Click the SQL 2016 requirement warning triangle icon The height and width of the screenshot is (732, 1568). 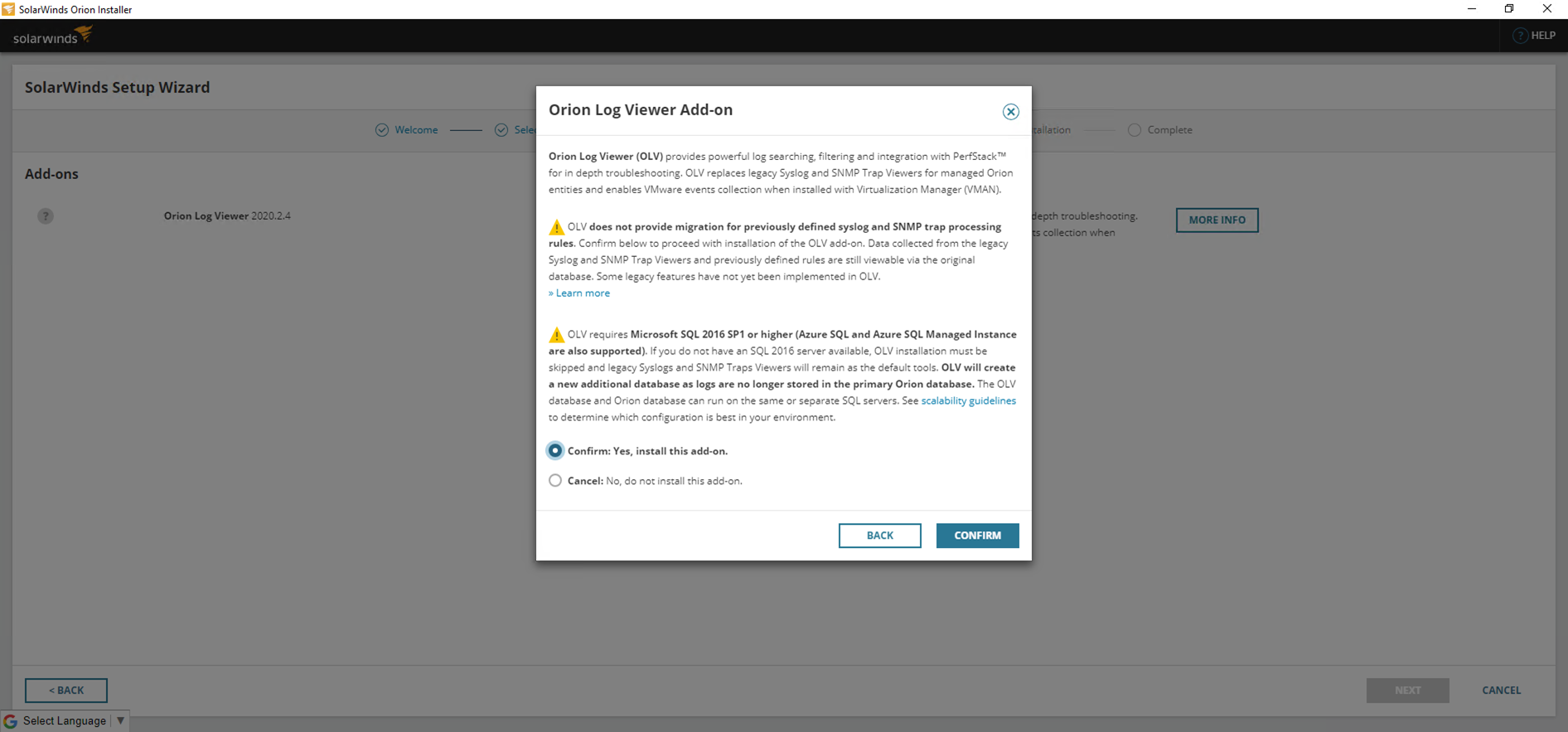556,335
